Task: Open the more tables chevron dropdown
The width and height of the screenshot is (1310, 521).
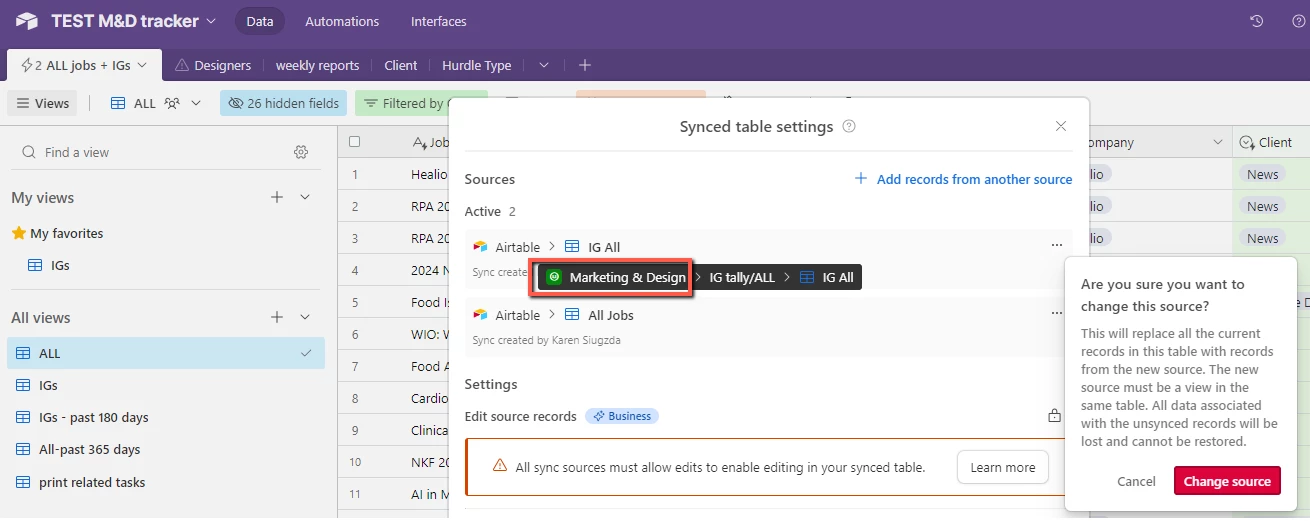Action: tap(544, 65)
